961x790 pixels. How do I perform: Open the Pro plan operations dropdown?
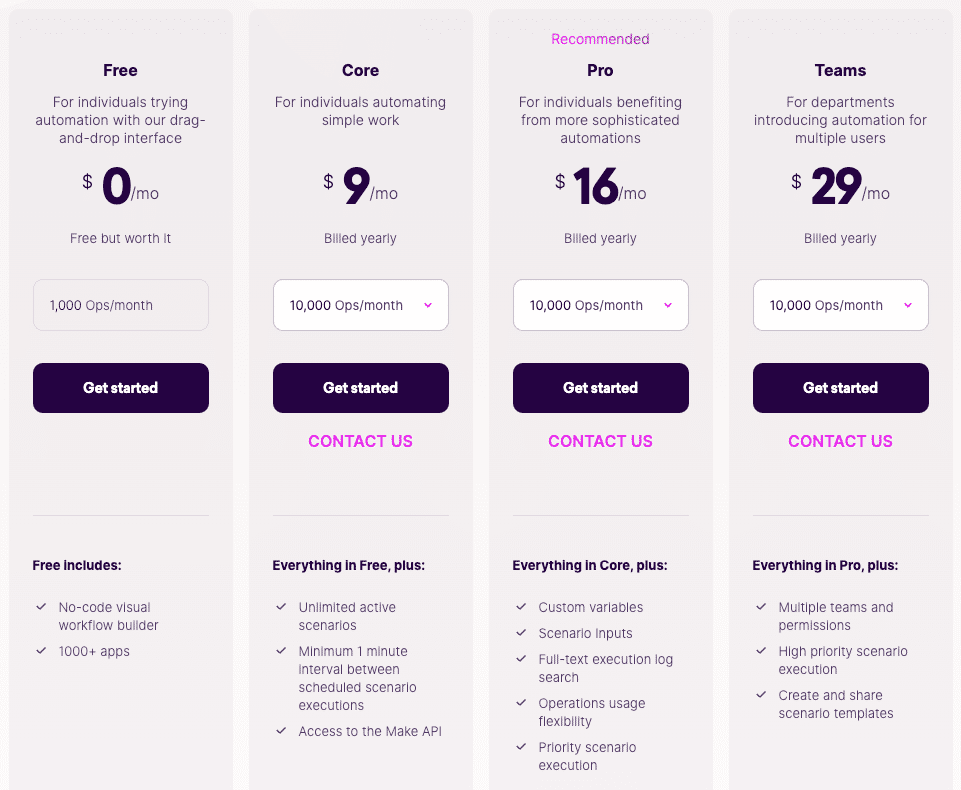[x=600, y=305]
